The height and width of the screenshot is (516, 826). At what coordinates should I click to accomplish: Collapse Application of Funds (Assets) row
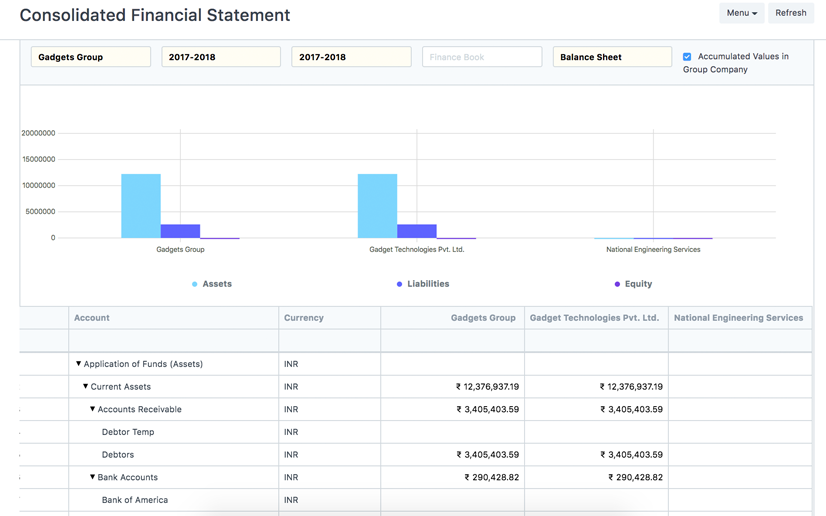pyautogui.click(x=79, y=364)
